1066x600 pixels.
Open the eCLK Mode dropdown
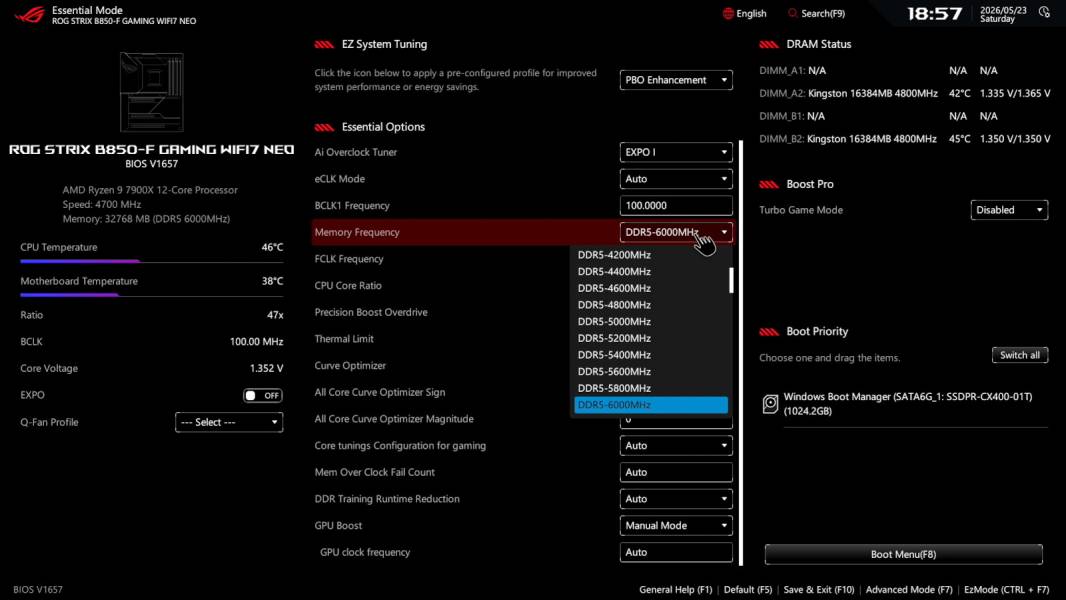click(676, 179)
